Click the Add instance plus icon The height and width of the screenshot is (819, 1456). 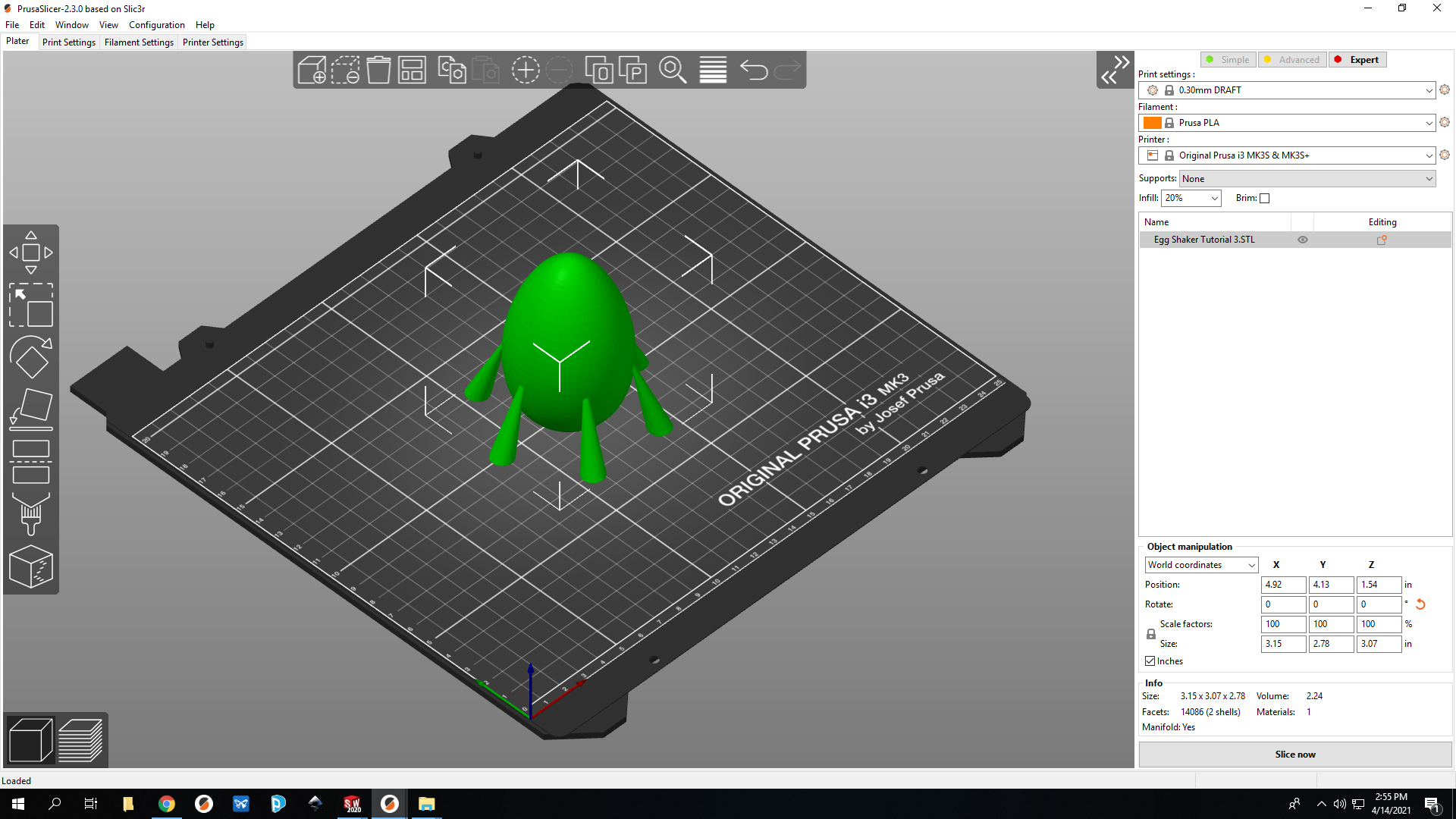(x=525, y=70)
